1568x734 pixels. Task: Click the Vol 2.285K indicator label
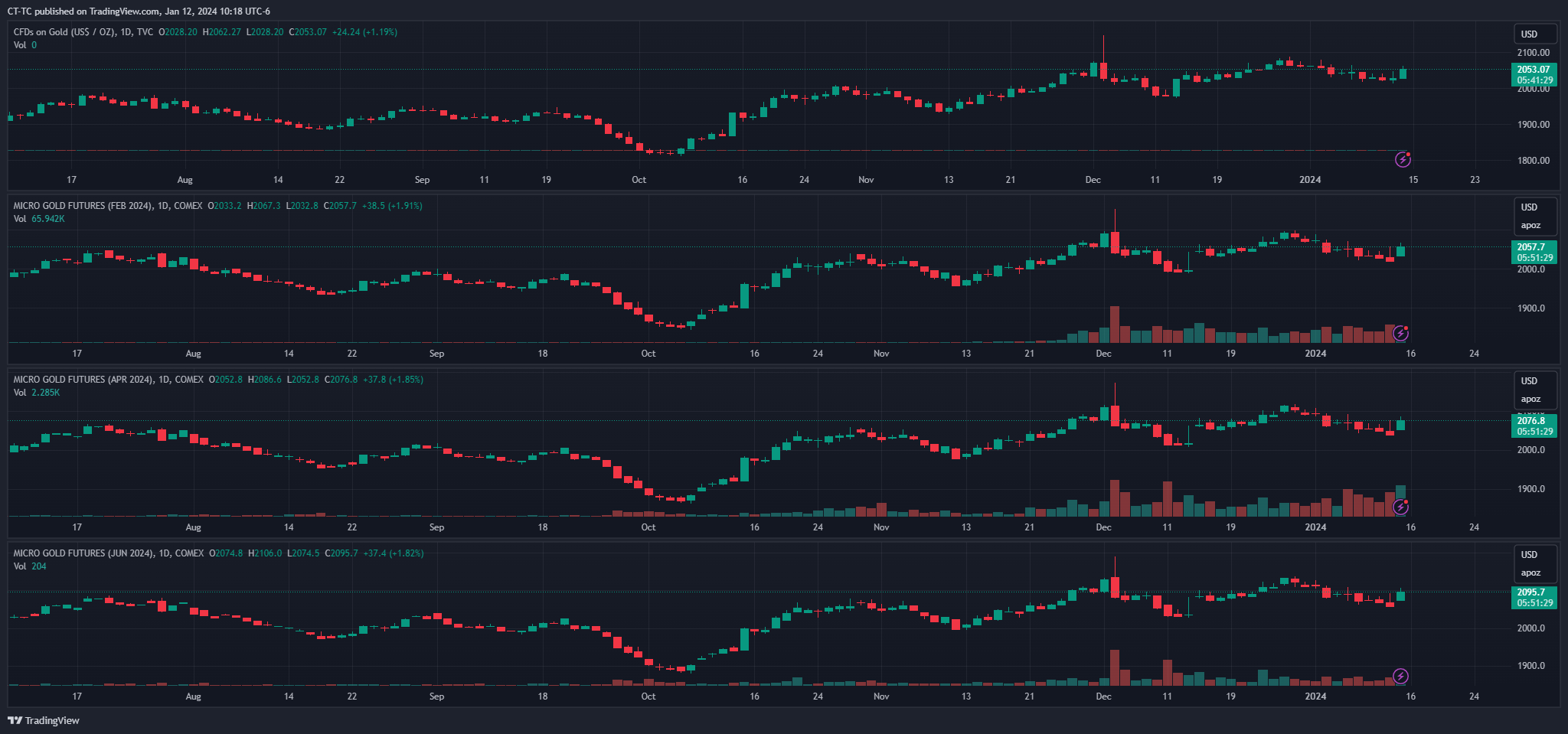click(37, 393)
